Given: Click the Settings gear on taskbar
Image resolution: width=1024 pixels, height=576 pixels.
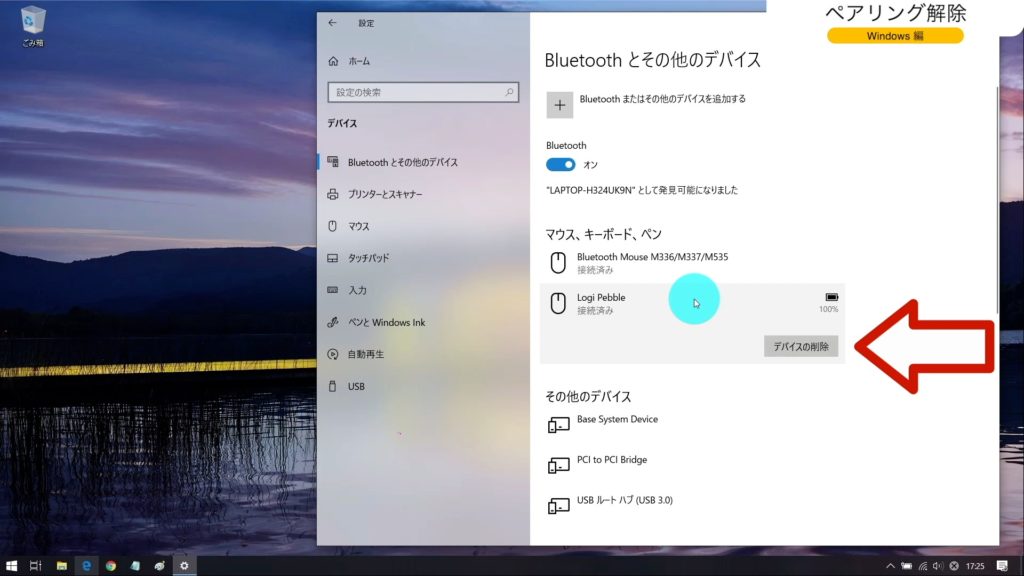Looking at the screenshot, I should (184, 566).
